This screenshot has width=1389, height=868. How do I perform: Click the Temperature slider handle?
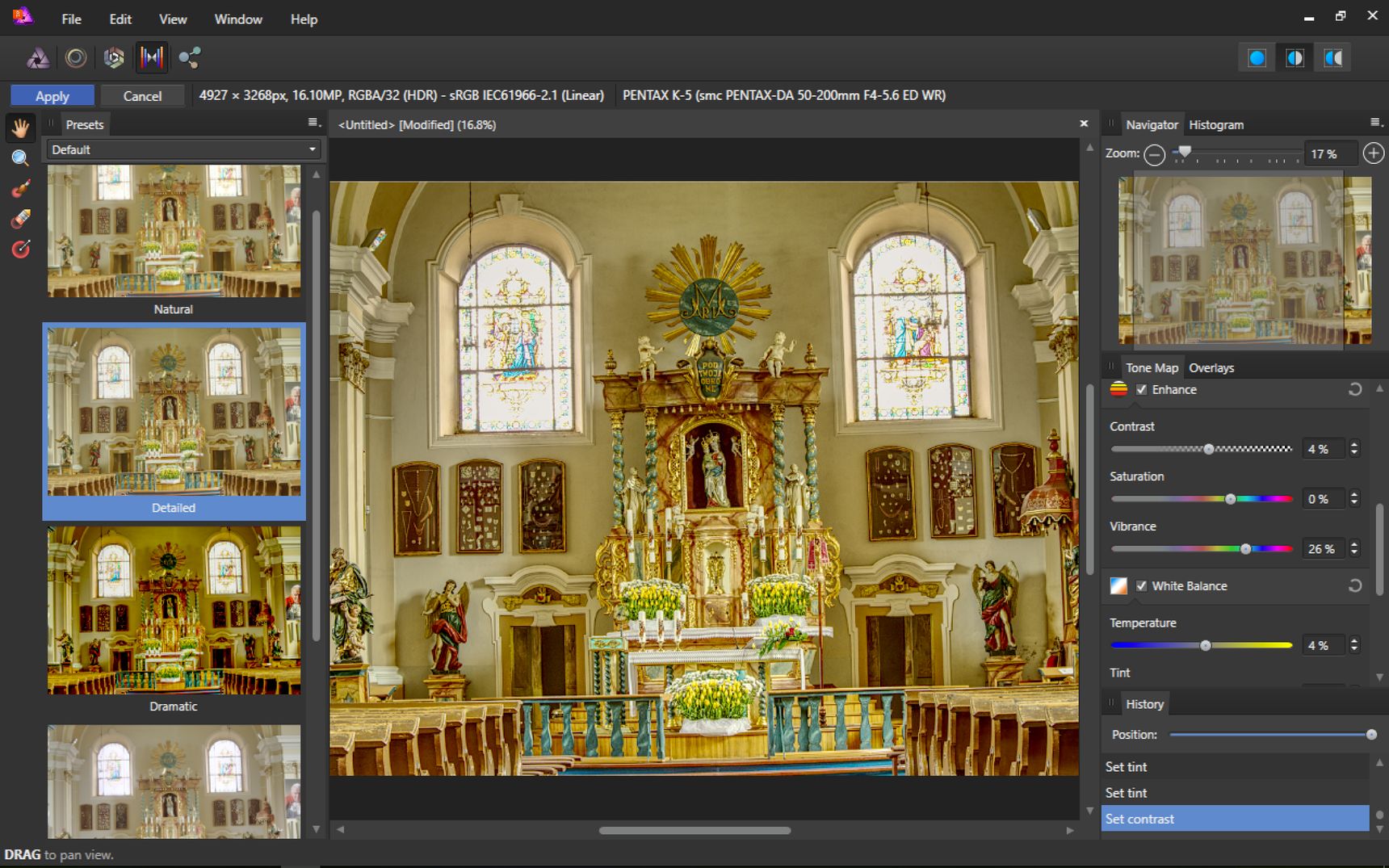pyautogui.click(x=1206, y=645)
